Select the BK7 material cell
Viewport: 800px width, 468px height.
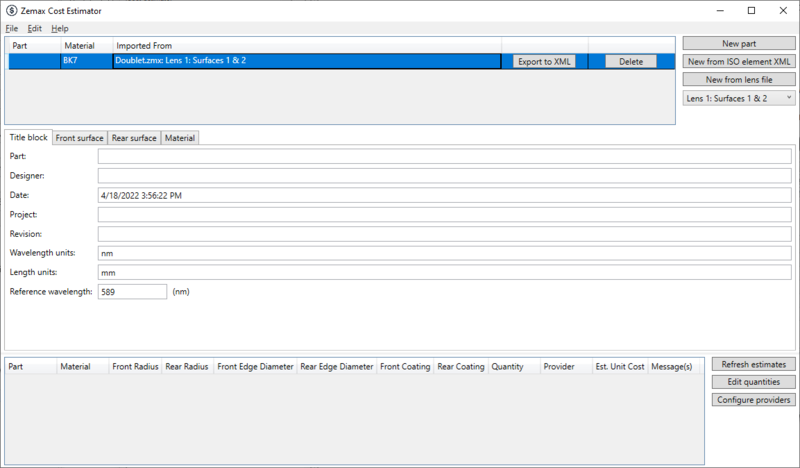pos(86,61)
